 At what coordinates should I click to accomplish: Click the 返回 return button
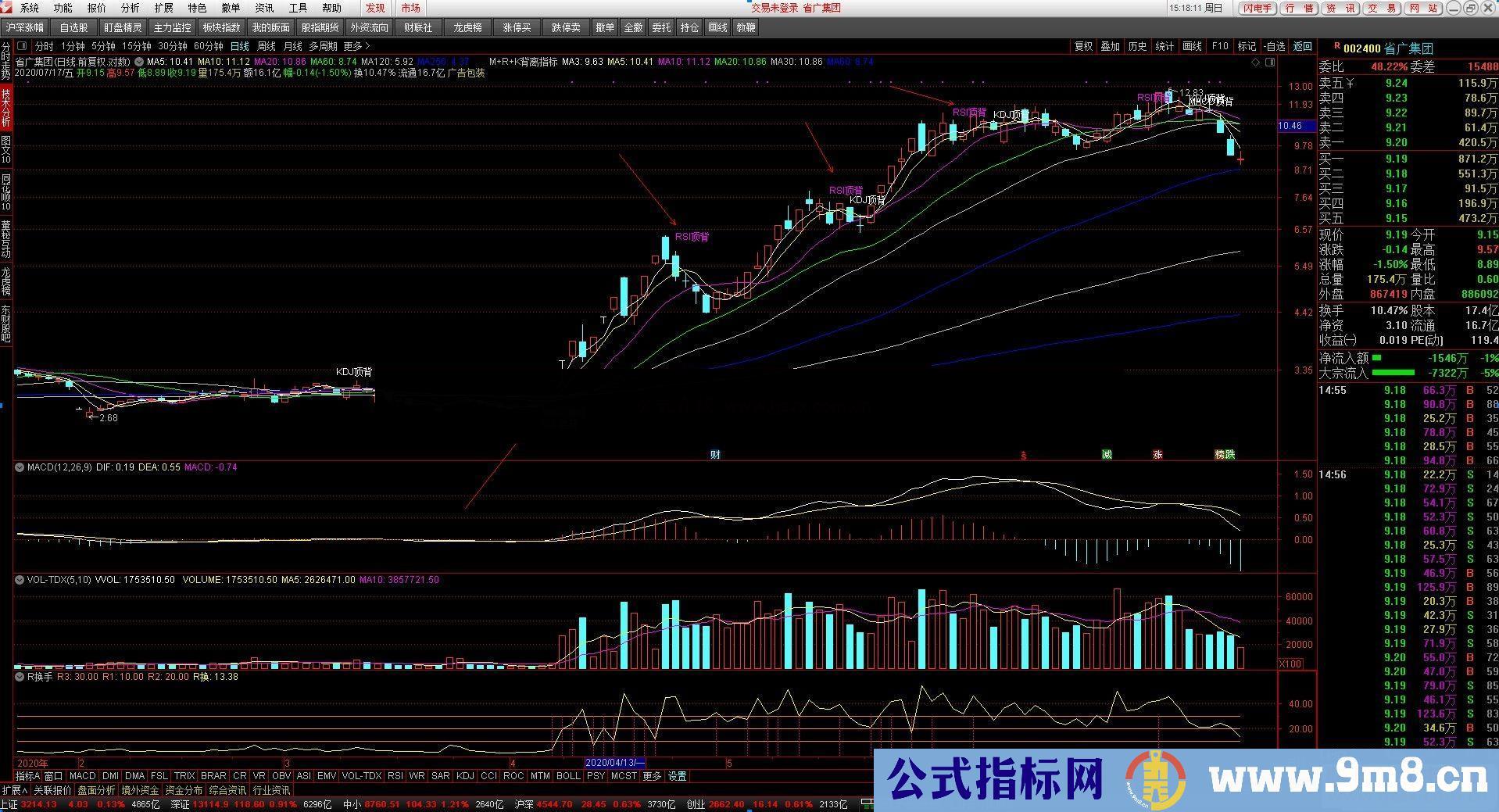(x=1302, y=46)
